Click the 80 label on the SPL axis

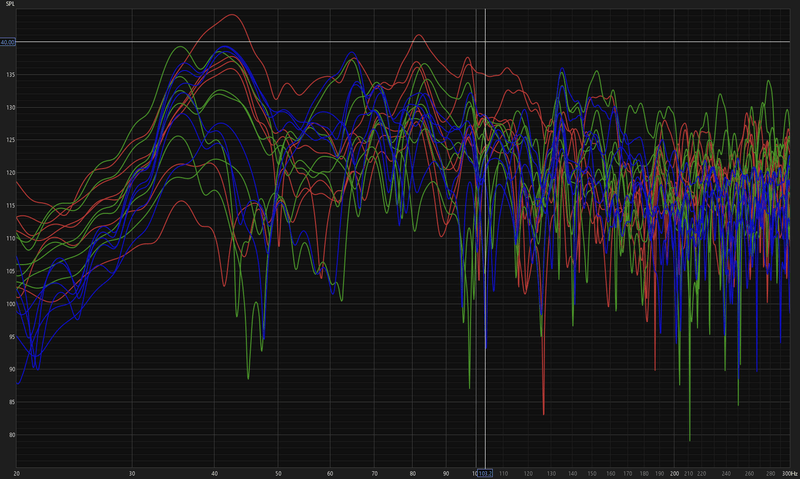coord(12,435)
